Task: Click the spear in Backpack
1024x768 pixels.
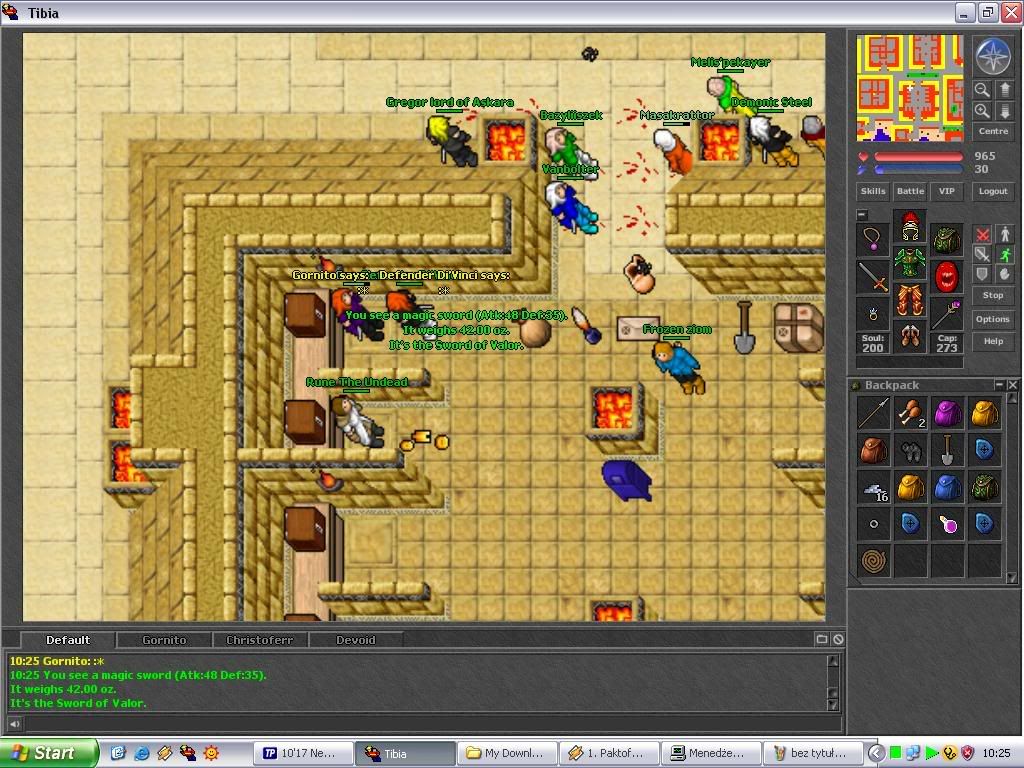Action: pyautogui.click(x=873, y=413)
